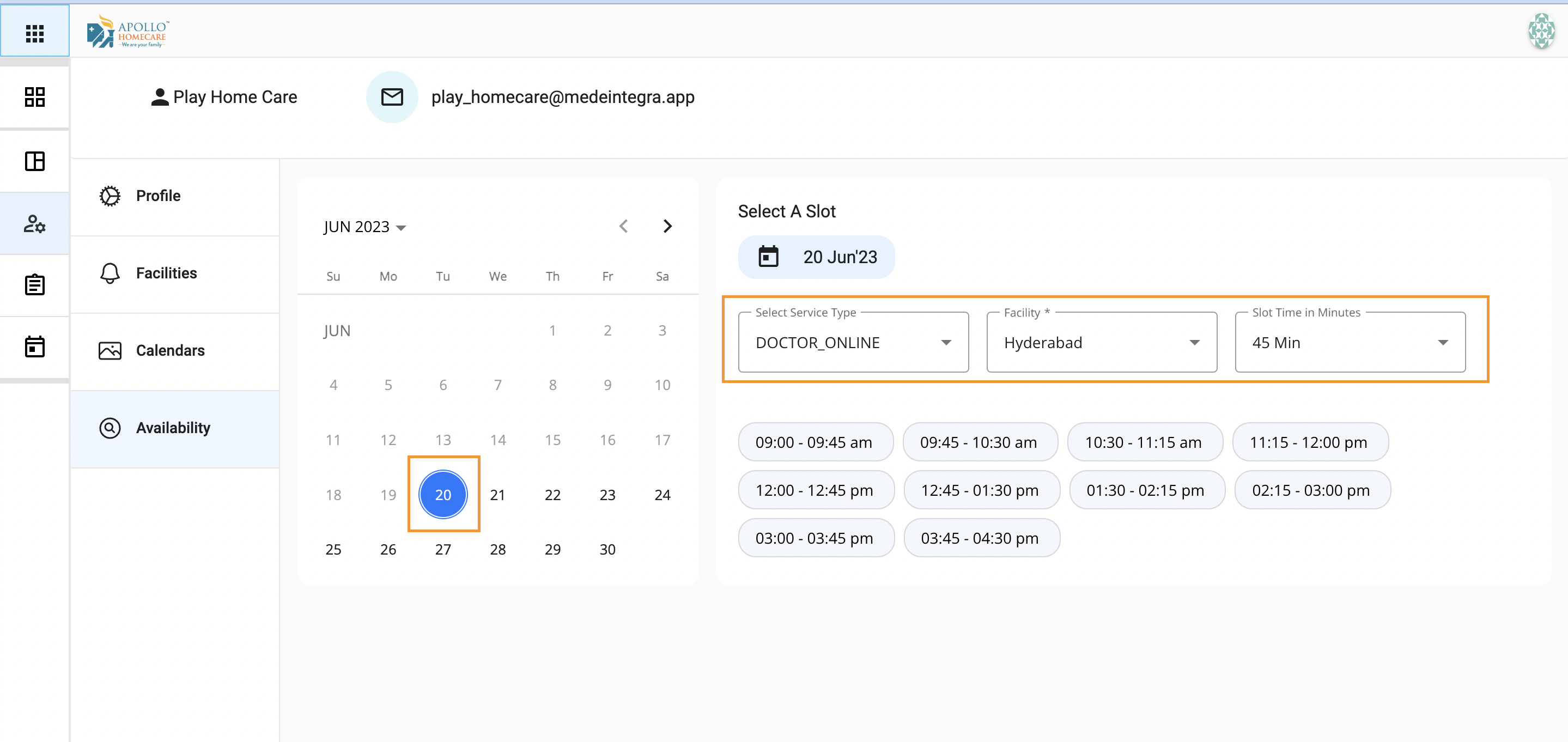
Task: Click the email envelope icon
Action: (392, 97)
